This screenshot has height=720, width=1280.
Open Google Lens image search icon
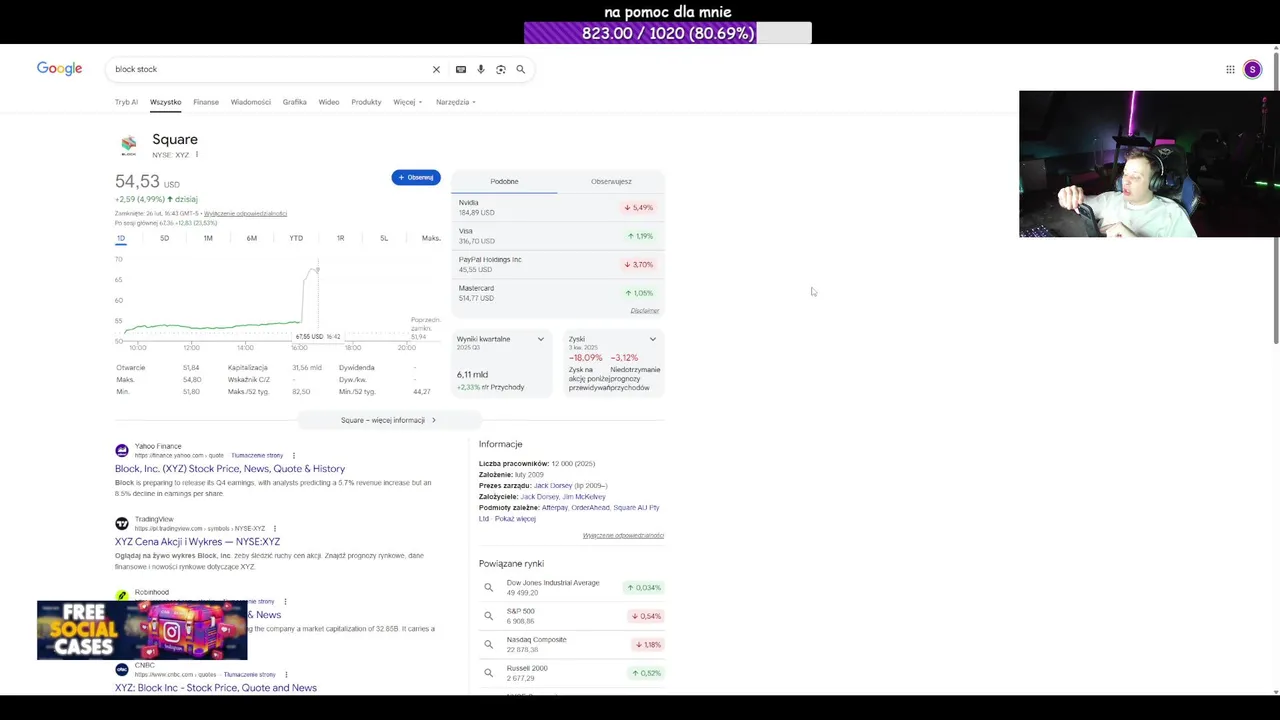[501, 69]
